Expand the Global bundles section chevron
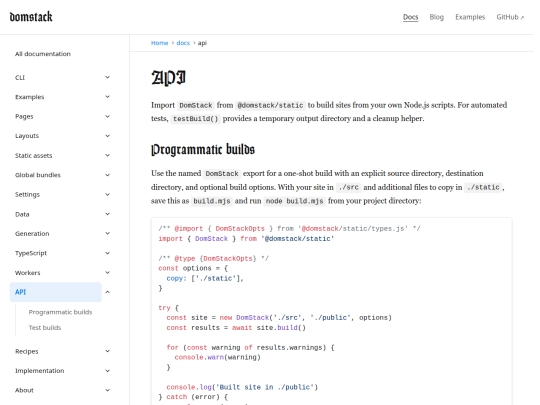The image size is (540, 405). (107, 175)
